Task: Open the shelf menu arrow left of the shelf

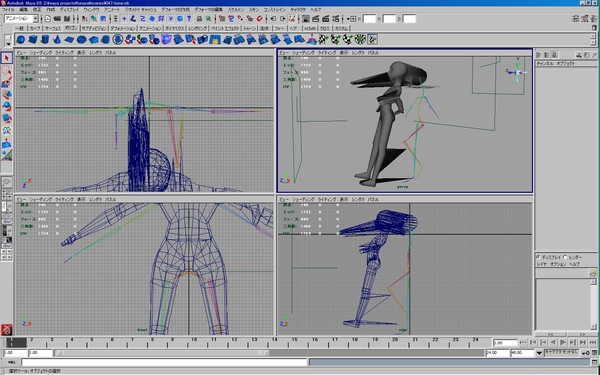Action: [8, 44]
